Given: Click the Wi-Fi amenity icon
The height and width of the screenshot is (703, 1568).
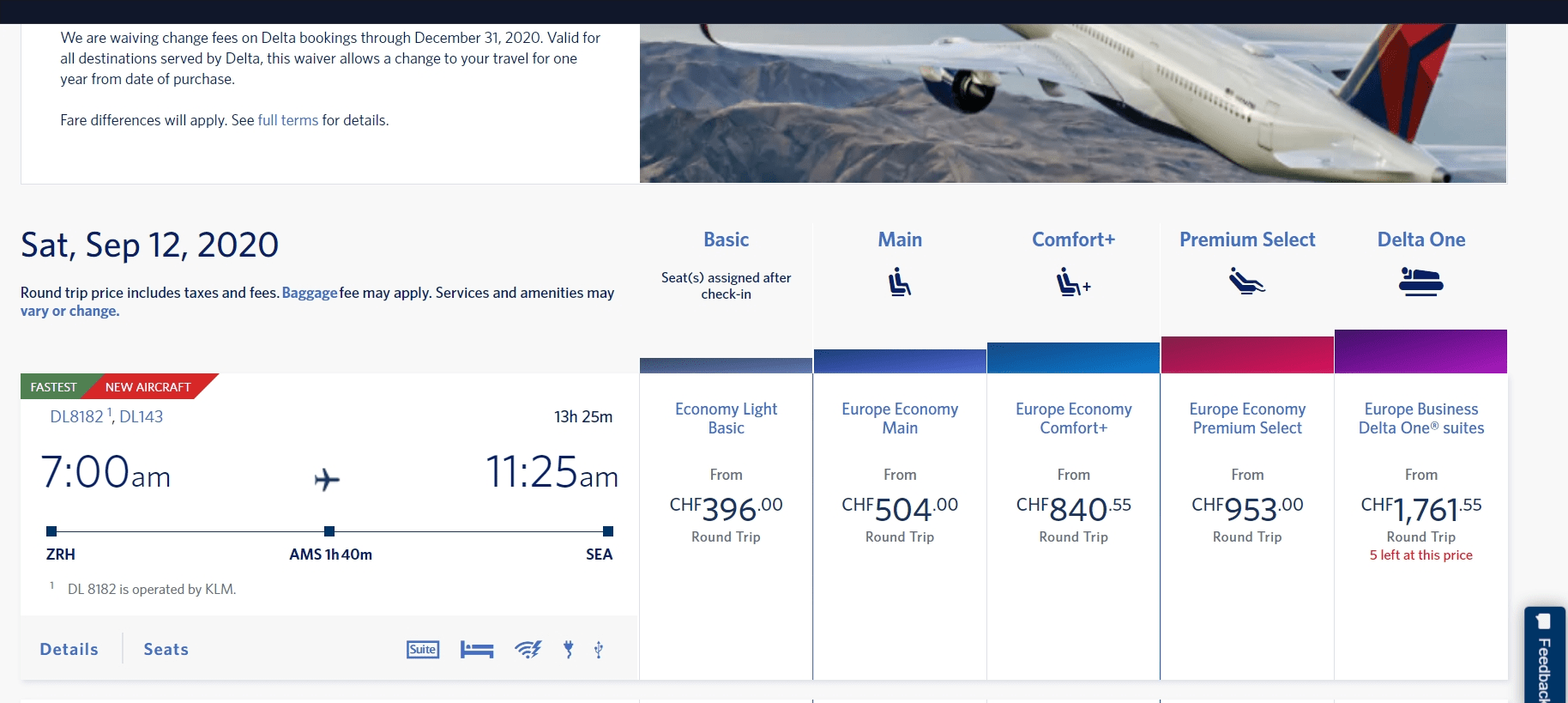Looking at the screenshot, I should pyautogui.click(x=528, y=650).
